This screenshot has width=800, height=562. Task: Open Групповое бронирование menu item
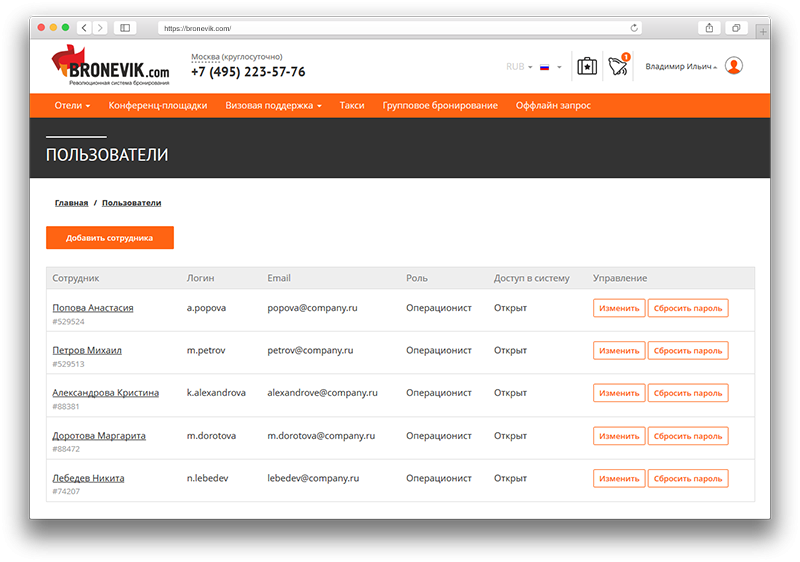440,106
